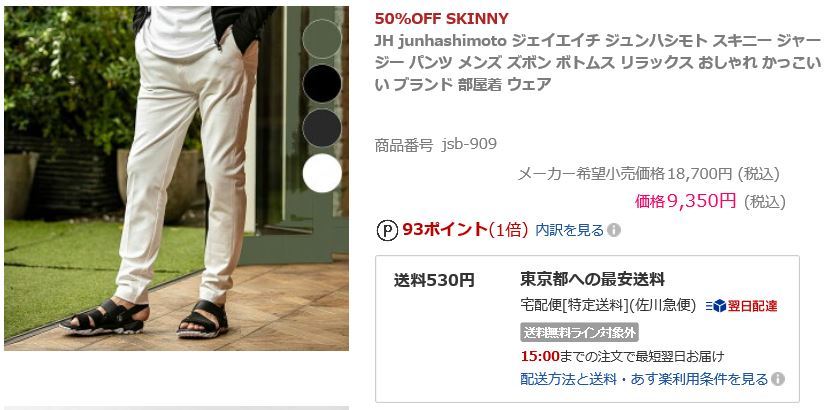This screenshot has width=838, height=410.
Task: Click the main product photo of white pants
Action: point(176,178)
